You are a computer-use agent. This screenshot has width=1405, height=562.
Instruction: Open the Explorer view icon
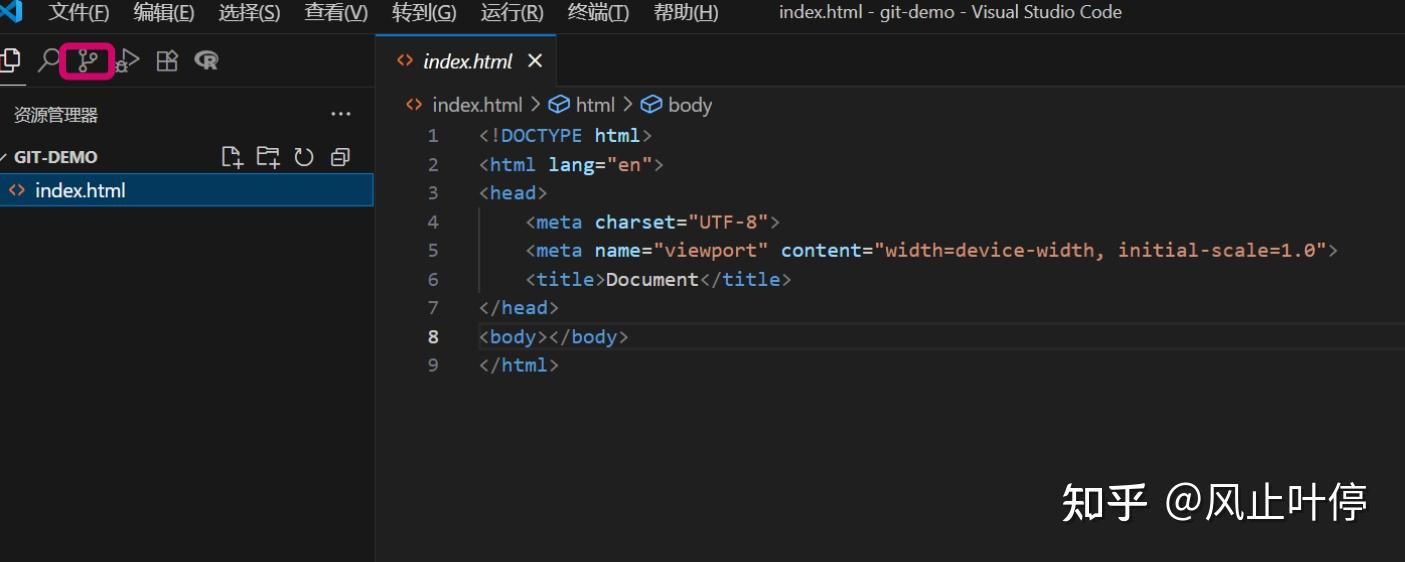9,61
